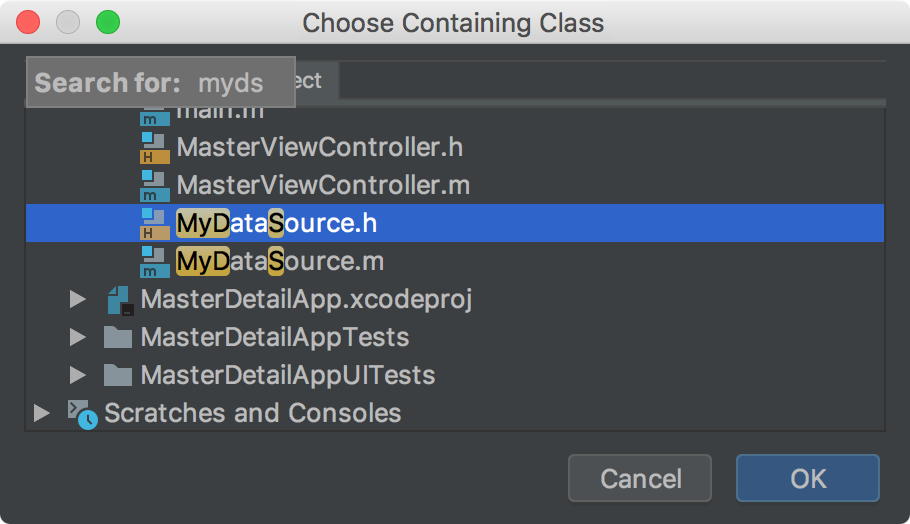Click the MasterViewController.h header file icon

pos(154,148)
